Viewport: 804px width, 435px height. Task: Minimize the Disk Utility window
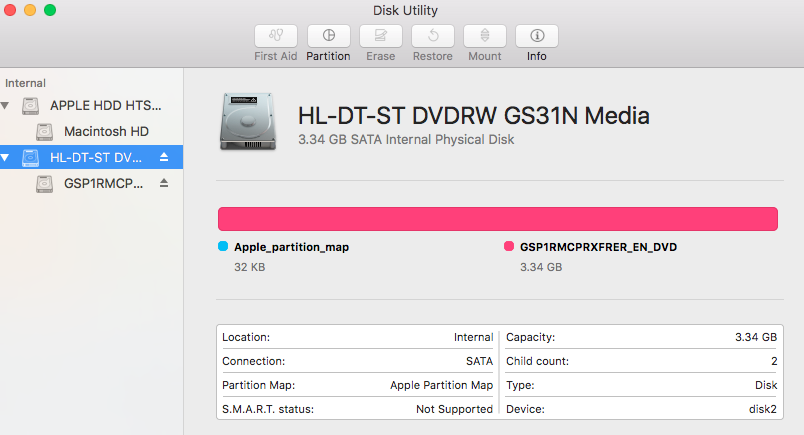30,10
